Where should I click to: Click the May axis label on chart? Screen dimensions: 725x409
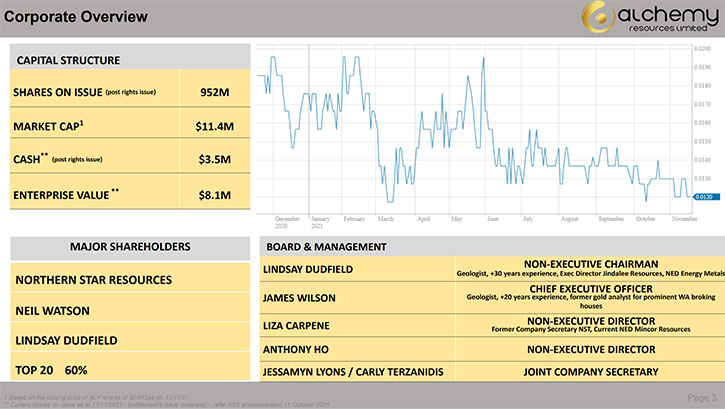click(456, 219)
